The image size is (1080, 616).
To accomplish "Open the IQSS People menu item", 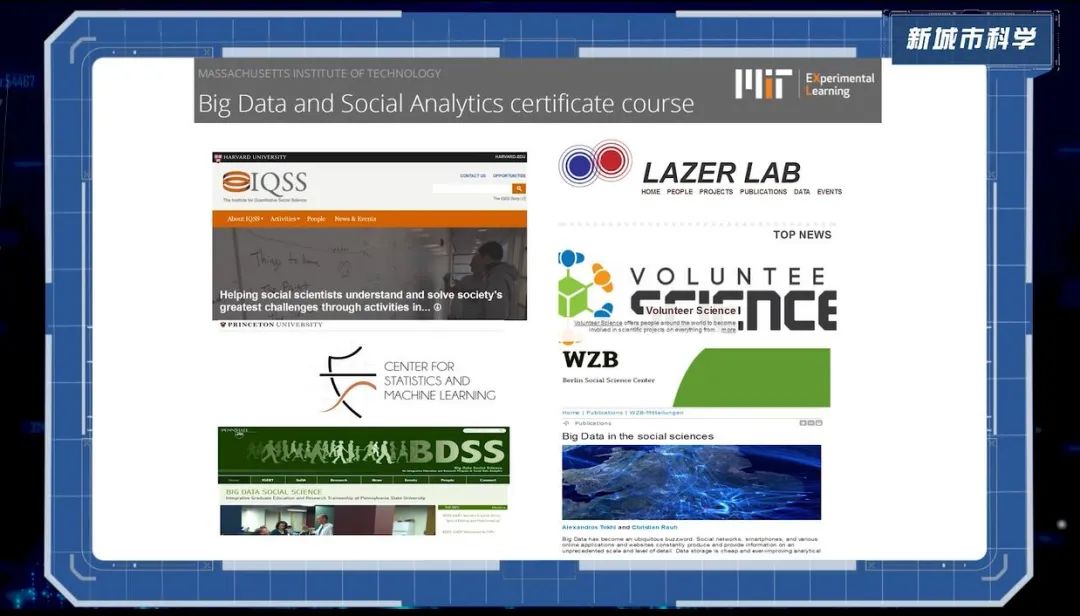I will [x=316, y=219].
